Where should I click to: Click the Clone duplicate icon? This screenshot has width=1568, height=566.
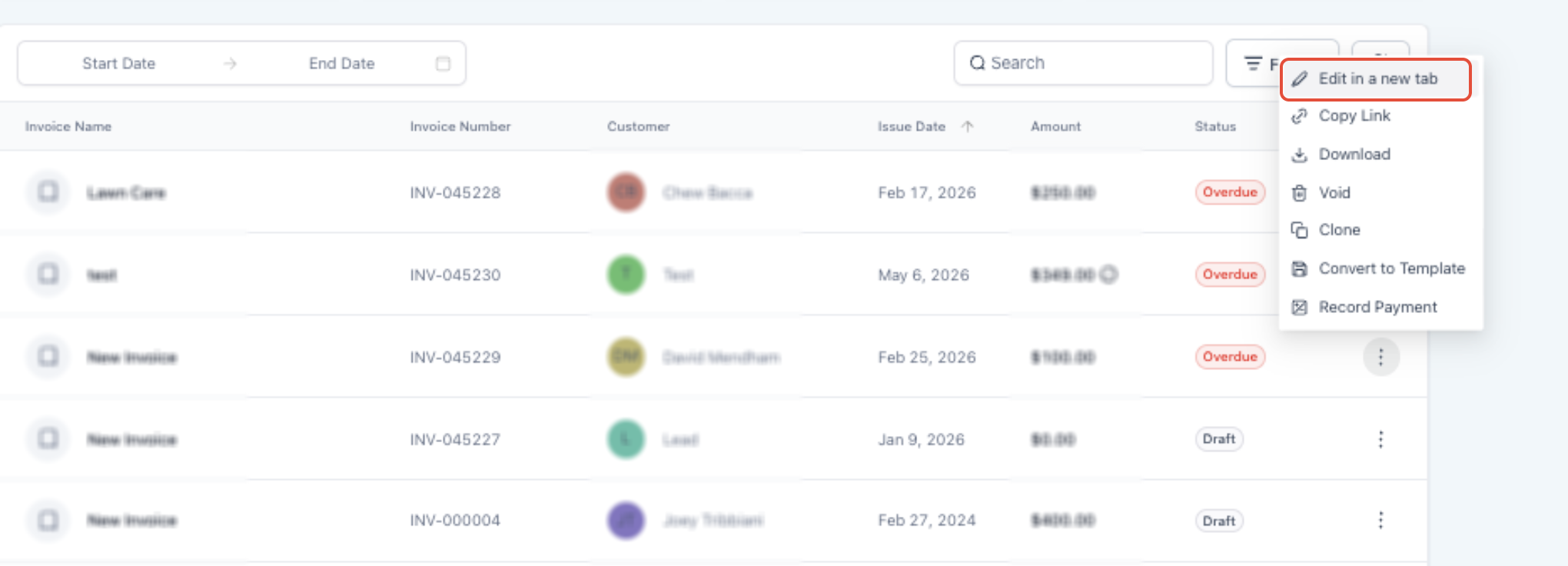[1299, 230]
